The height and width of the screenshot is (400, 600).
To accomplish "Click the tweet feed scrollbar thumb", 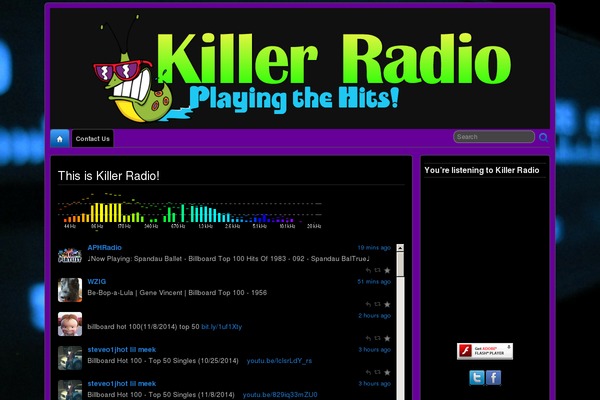I will (x=400, y=264).
